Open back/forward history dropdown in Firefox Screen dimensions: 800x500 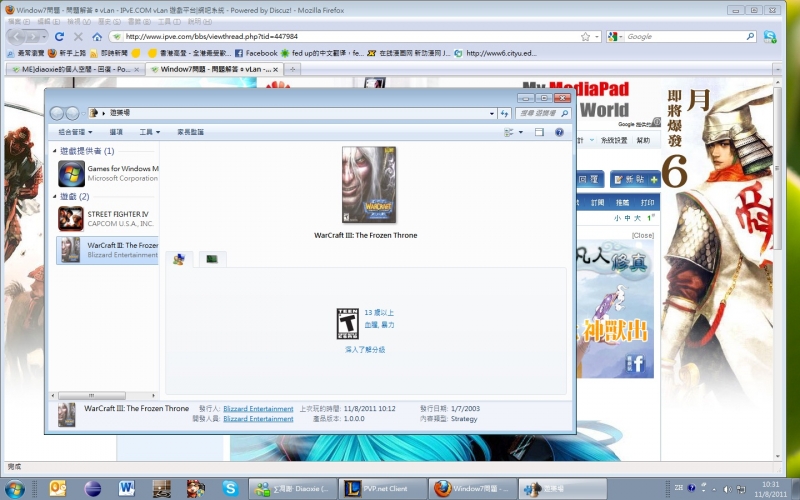tap(44, 37)
